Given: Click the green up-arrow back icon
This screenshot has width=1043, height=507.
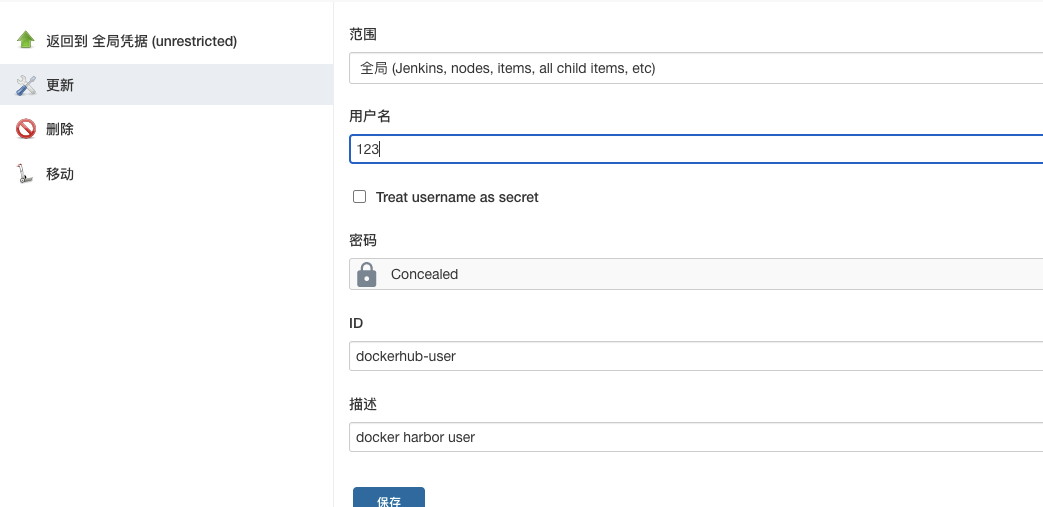Looking at the screenshot, I should click(26, 41).
